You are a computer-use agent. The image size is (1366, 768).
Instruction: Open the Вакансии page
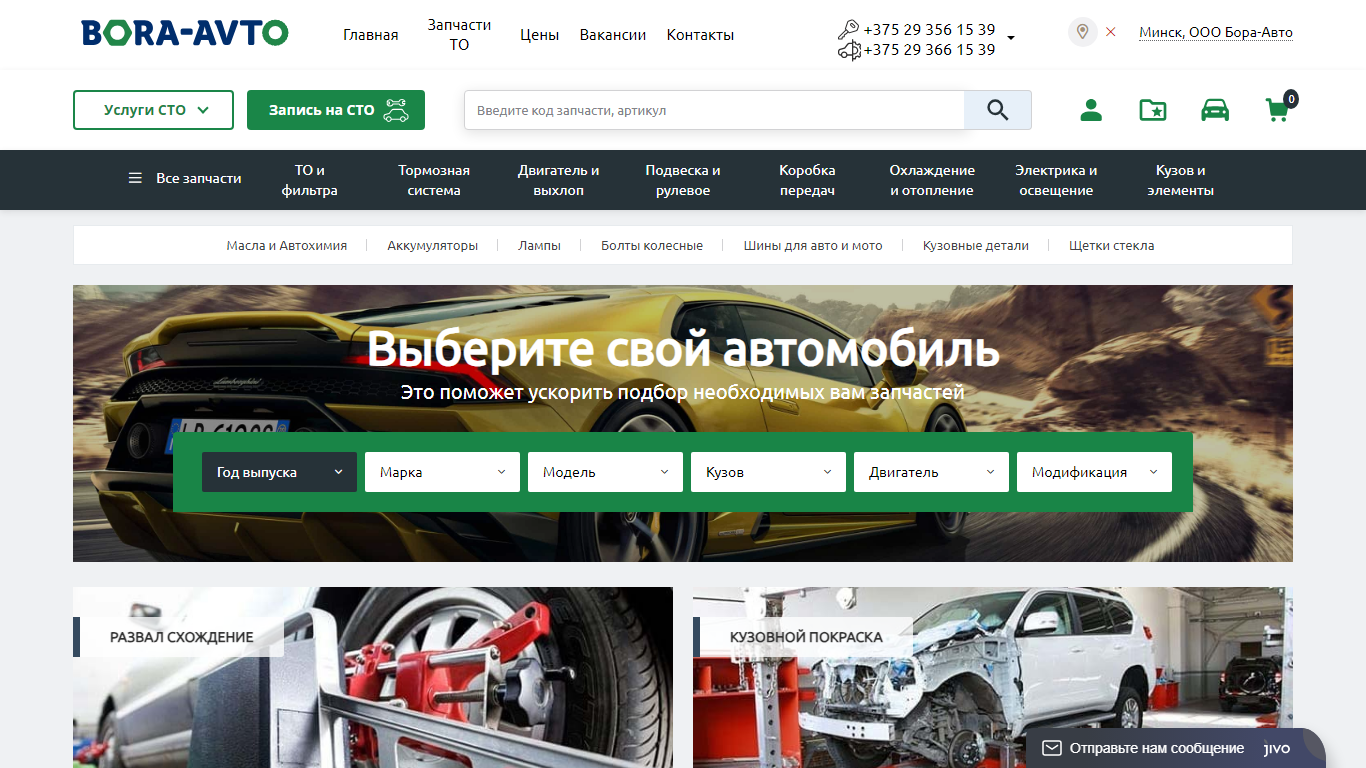tap(613, 35)
